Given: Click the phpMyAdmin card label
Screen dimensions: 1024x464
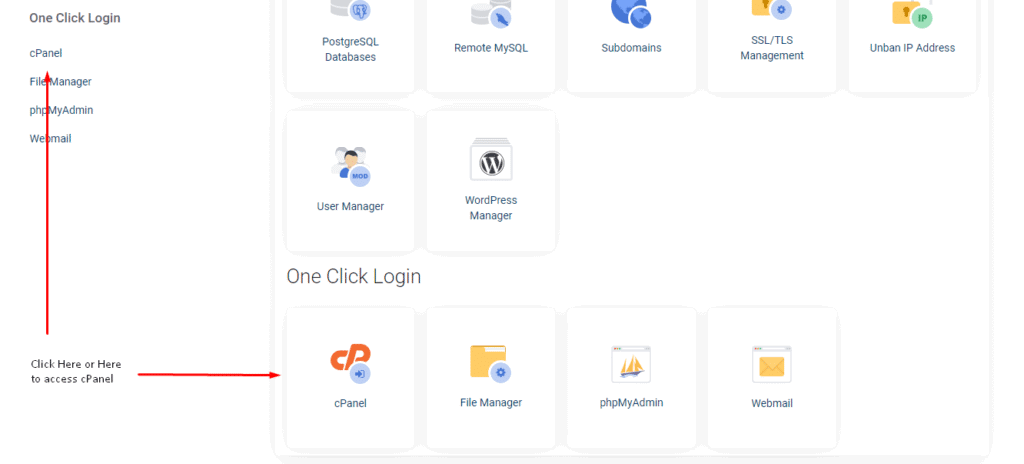Looking at the screenshot, I should (x=632, y=403).
